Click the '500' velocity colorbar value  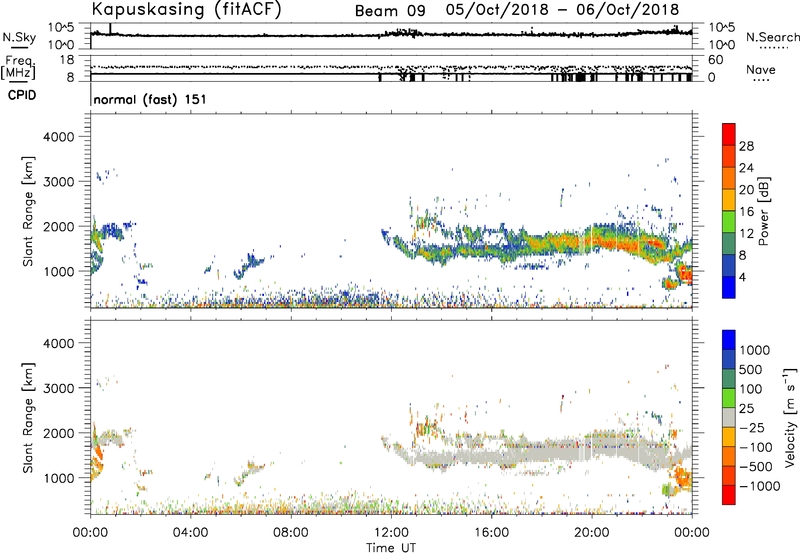pyautogui.click(x=751, y=369)
